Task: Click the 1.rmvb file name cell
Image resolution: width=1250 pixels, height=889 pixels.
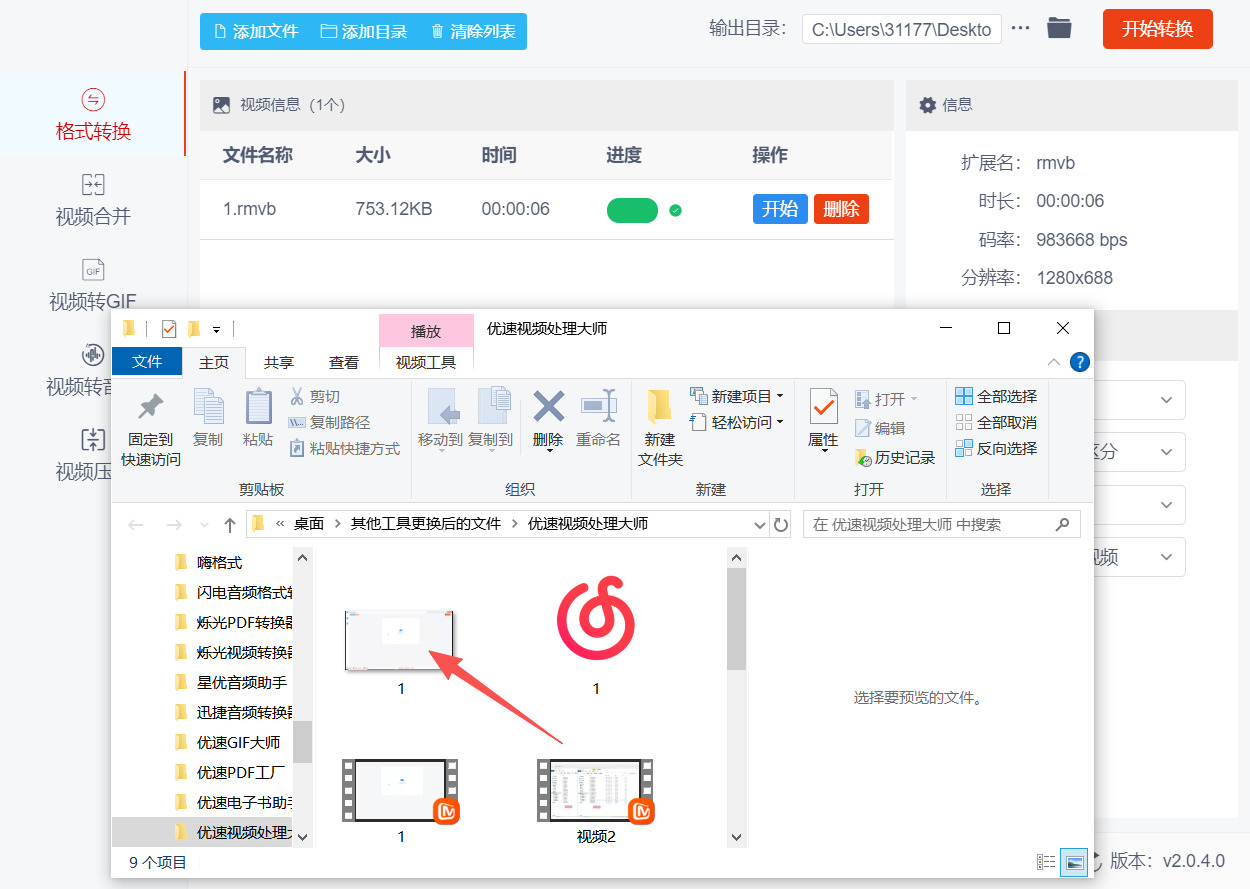Action: pos(249,209)
